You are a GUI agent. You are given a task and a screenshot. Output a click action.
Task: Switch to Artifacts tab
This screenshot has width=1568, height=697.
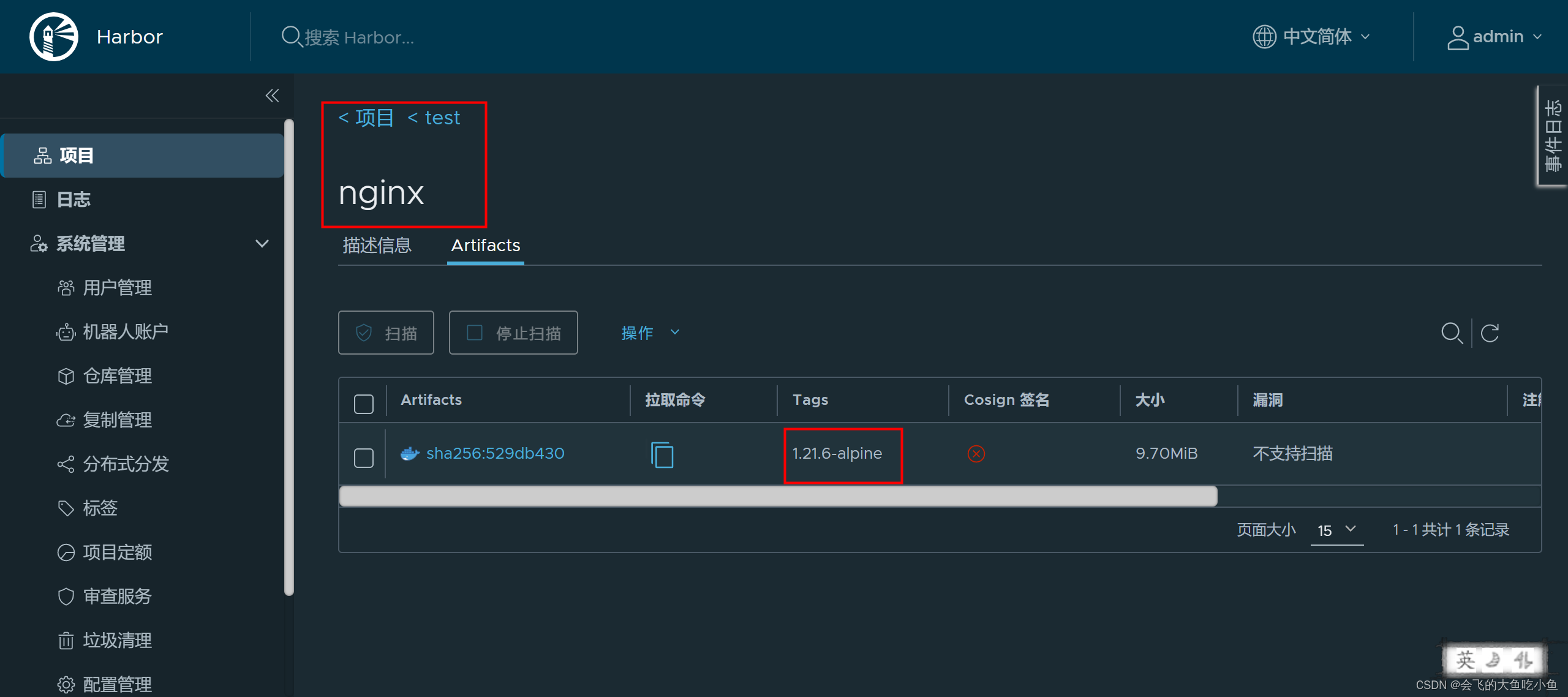pyautogui.click(x=486, y=246)
